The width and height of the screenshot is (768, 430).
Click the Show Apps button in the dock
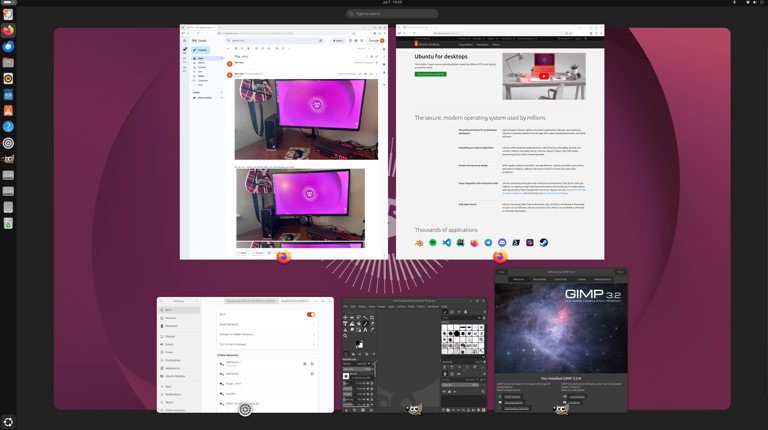pyautogui.click(x=8, y=422)
